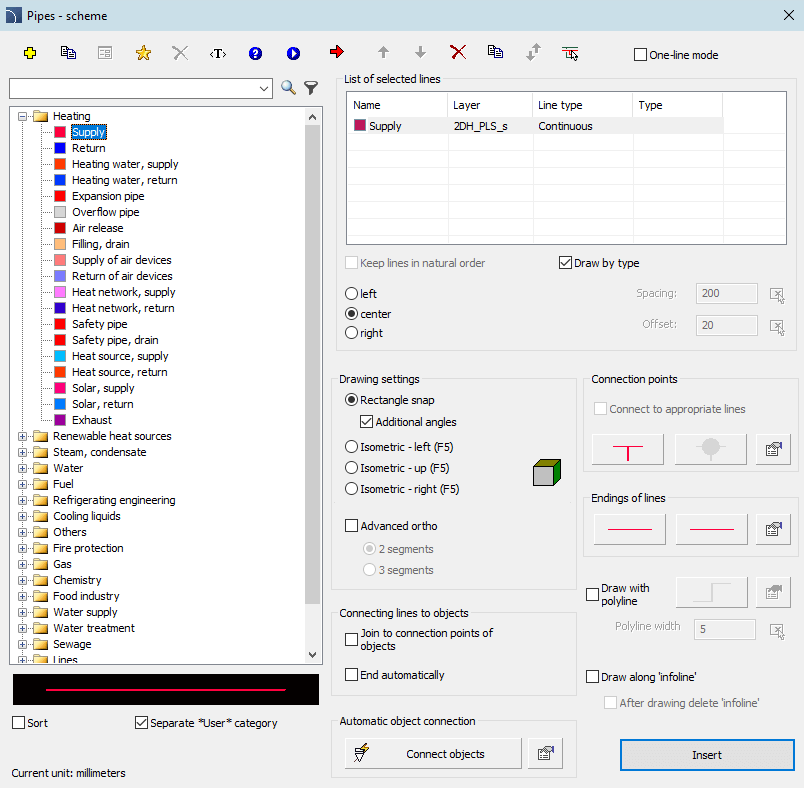Expand the Renewable heat sources folder
The height and width of the screenshot is (788, 804).
click(x=22, y=436)
